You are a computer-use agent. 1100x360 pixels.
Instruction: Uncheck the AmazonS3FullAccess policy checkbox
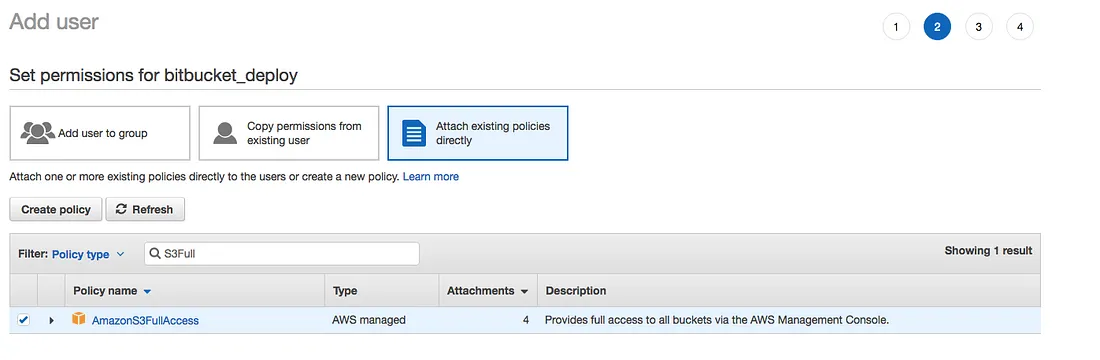24,320
